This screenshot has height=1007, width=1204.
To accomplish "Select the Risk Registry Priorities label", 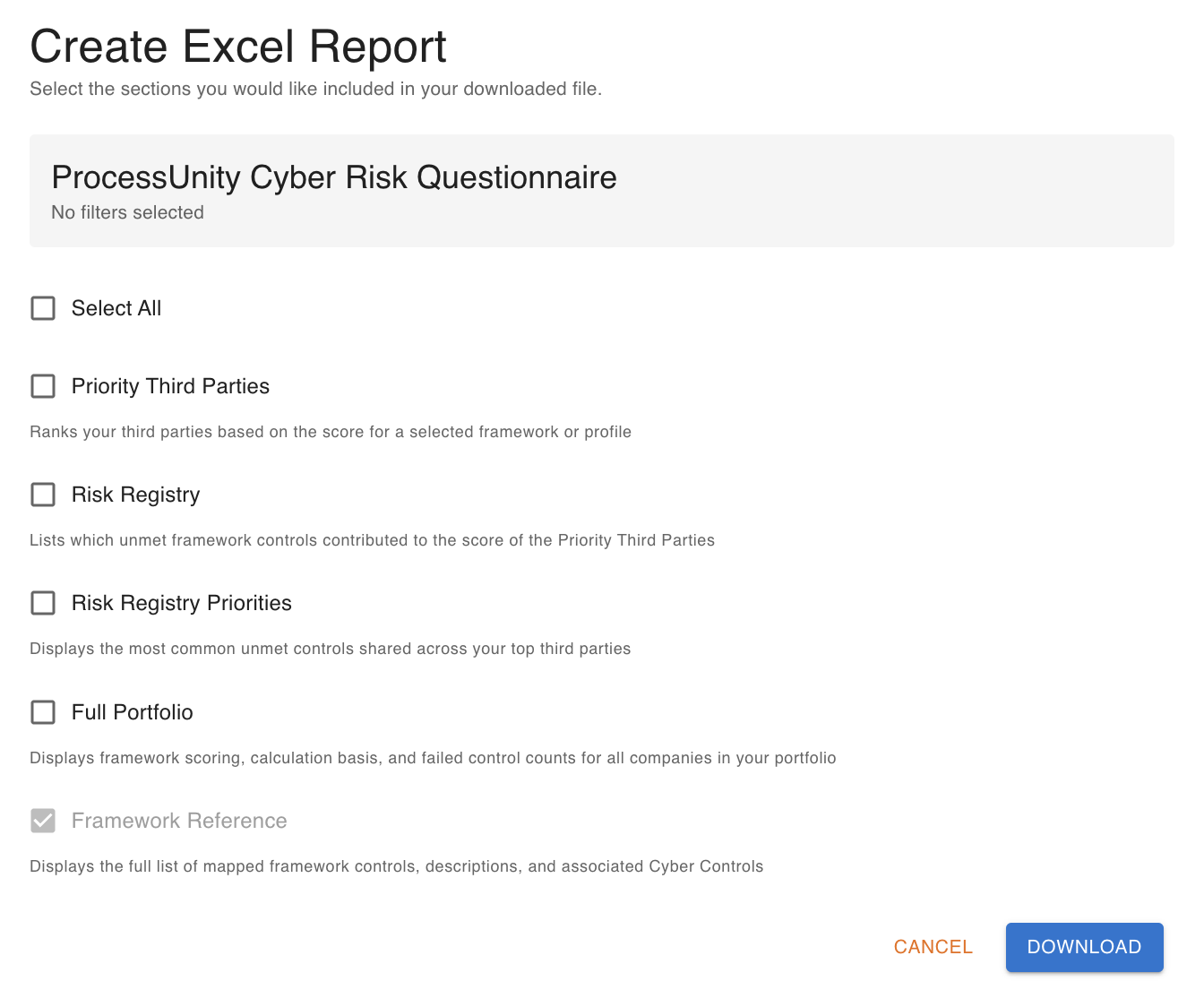I will [x=181, y=603].
